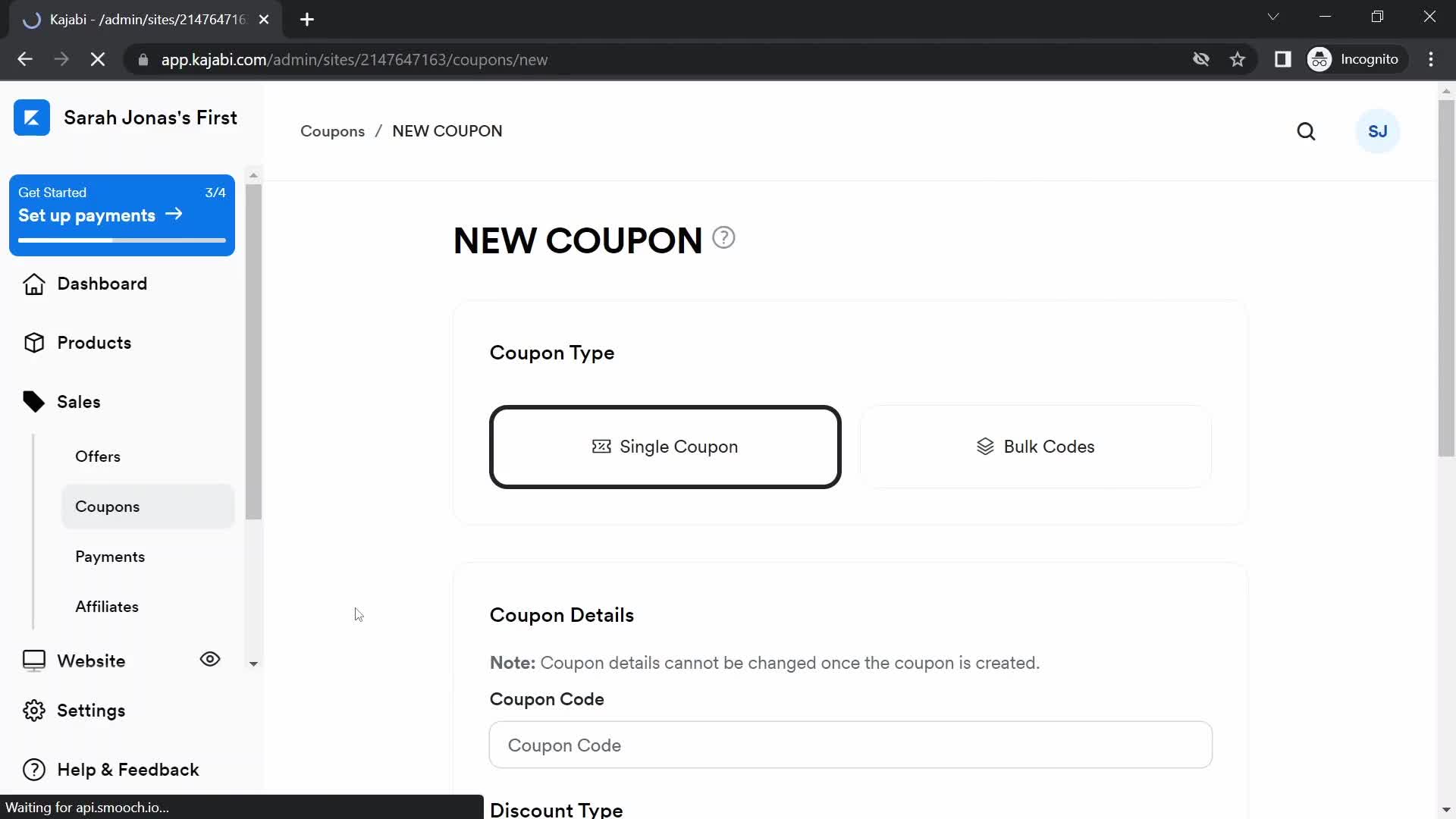1456x819 pixels.
Task: Click the help question mark icon on NEW COUPON
Action: 723,237
